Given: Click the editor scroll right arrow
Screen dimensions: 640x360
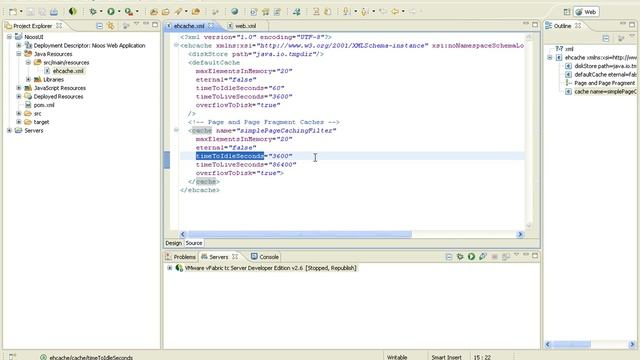Looking at the screenshot, I should coord(520,234).
